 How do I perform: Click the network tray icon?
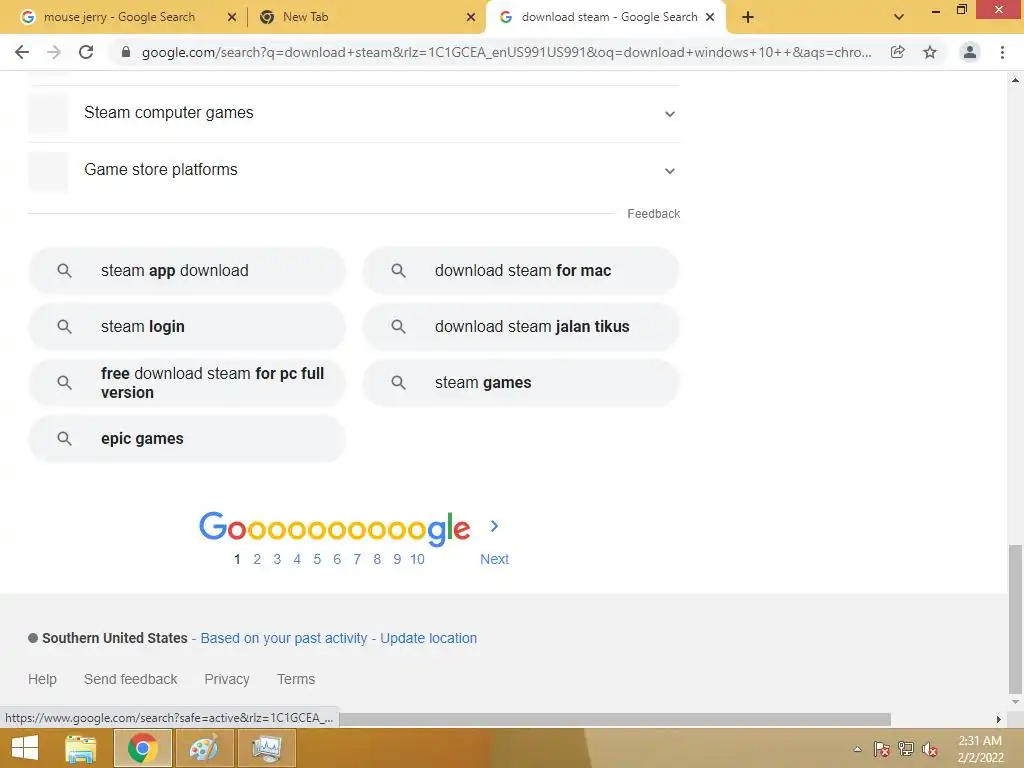(906, 749)
